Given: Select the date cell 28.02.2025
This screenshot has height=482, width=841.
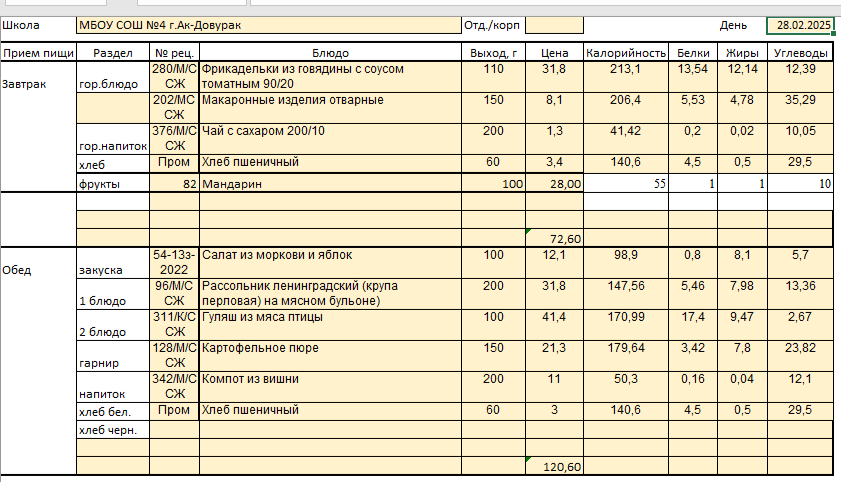Looking at the screenshot, I should click(800, 25).
